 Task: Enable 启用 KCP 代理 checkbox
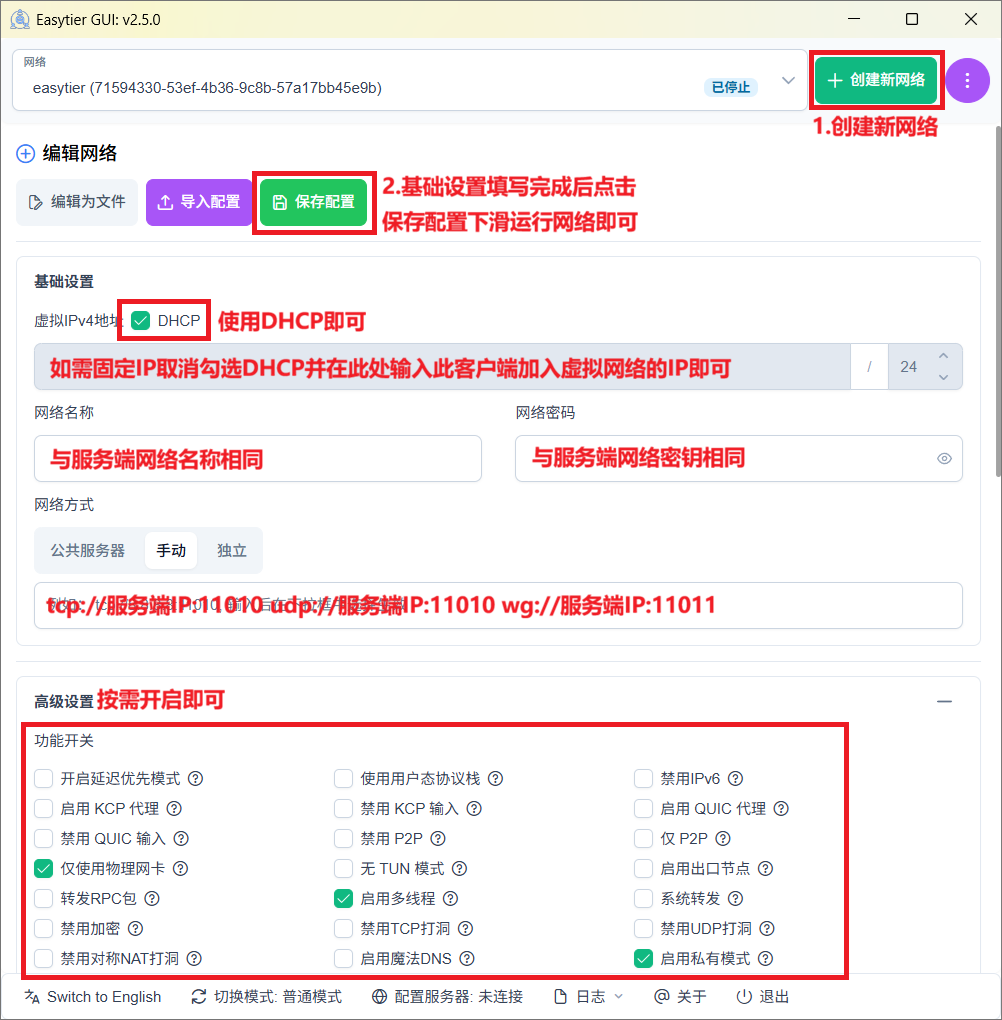click(44, 809)
